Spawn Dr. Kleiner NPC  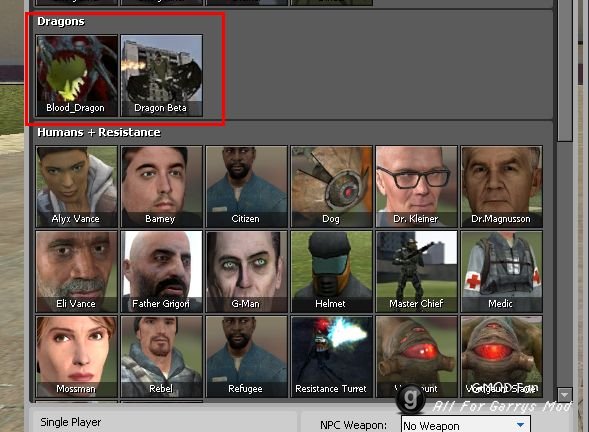416,187
